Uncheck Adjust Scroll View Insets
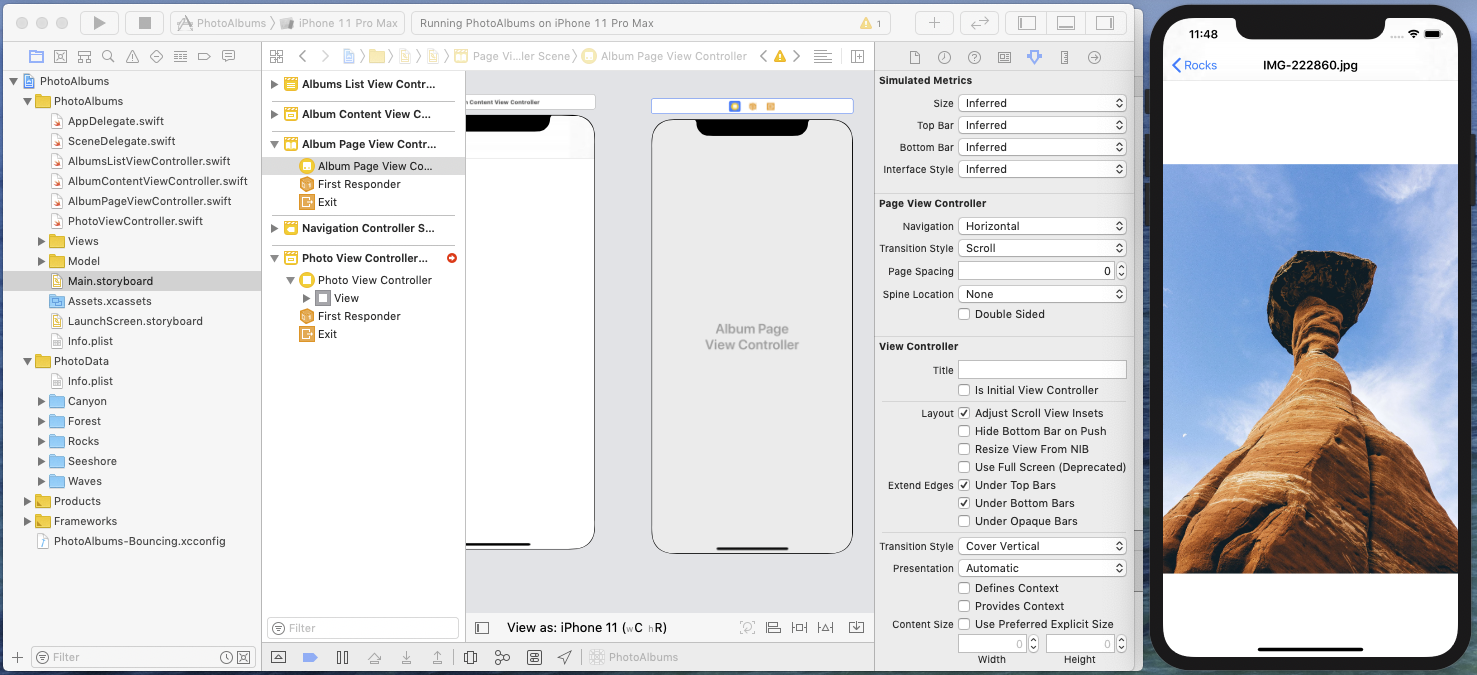This screenshot has height=675, width=1477. point(964,413)
